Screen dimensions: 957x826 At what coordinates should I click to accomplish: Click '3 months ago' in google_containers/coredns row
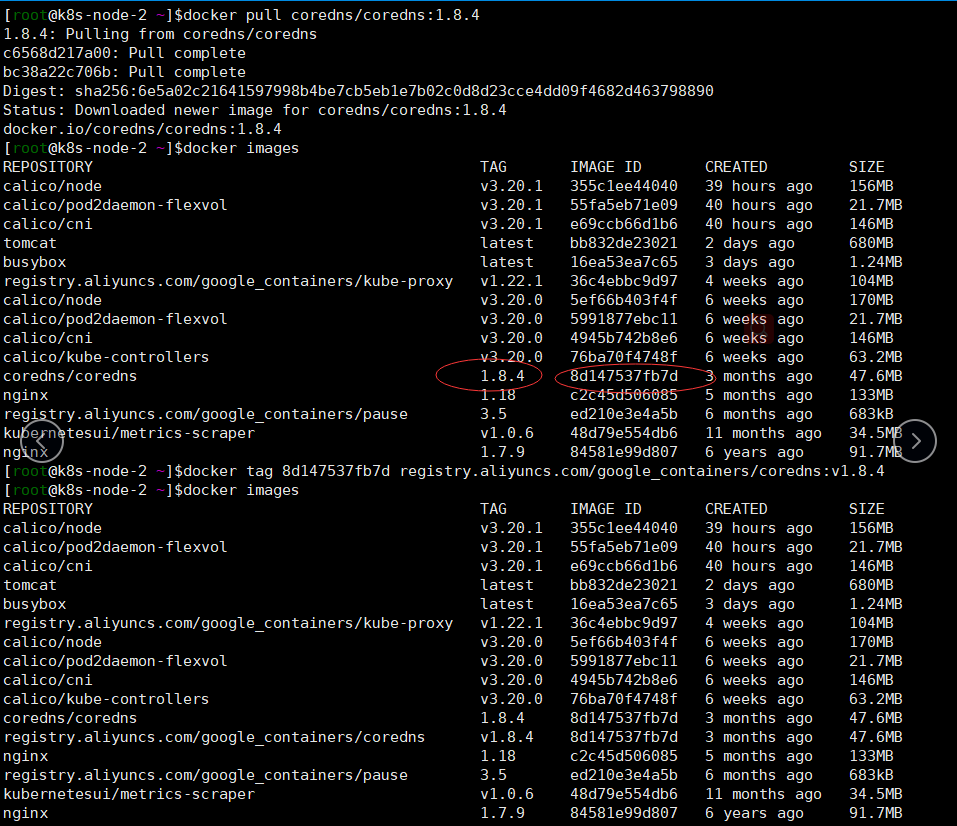pyautogui.click(x=759, y=737)
